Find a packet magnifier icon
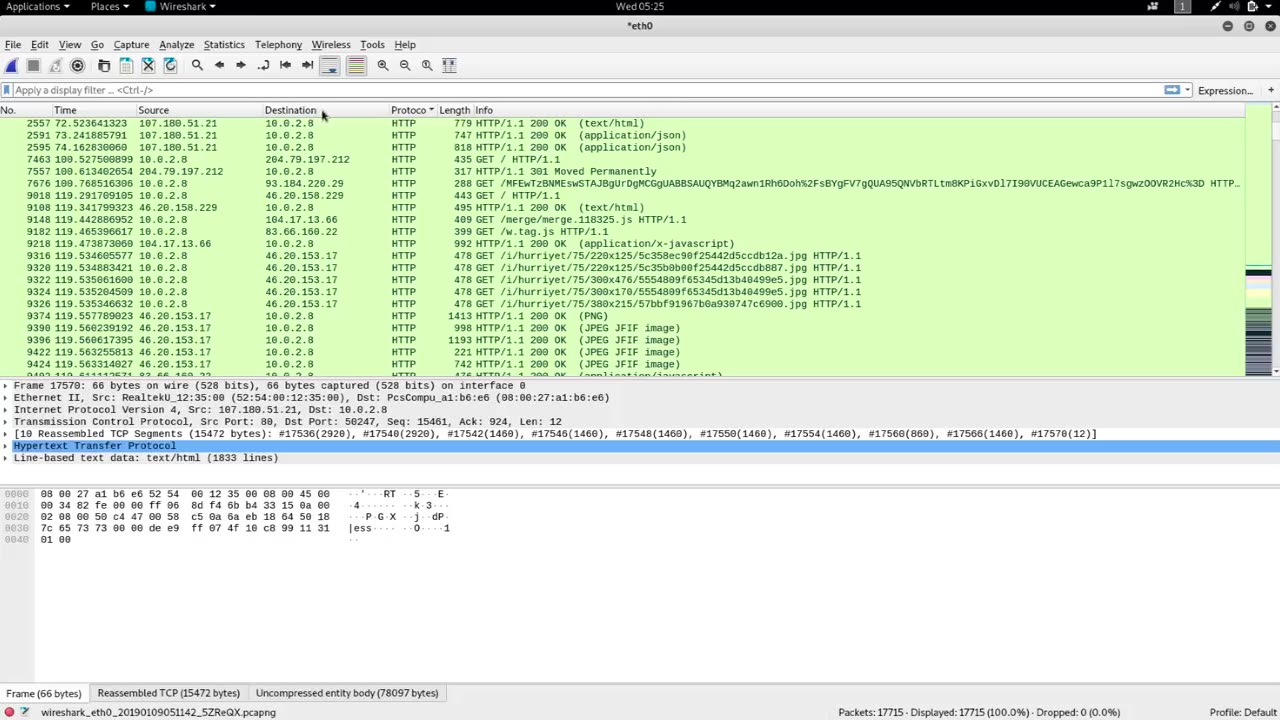Viewport: 1280px width, 720px height. tap(197, 65)
